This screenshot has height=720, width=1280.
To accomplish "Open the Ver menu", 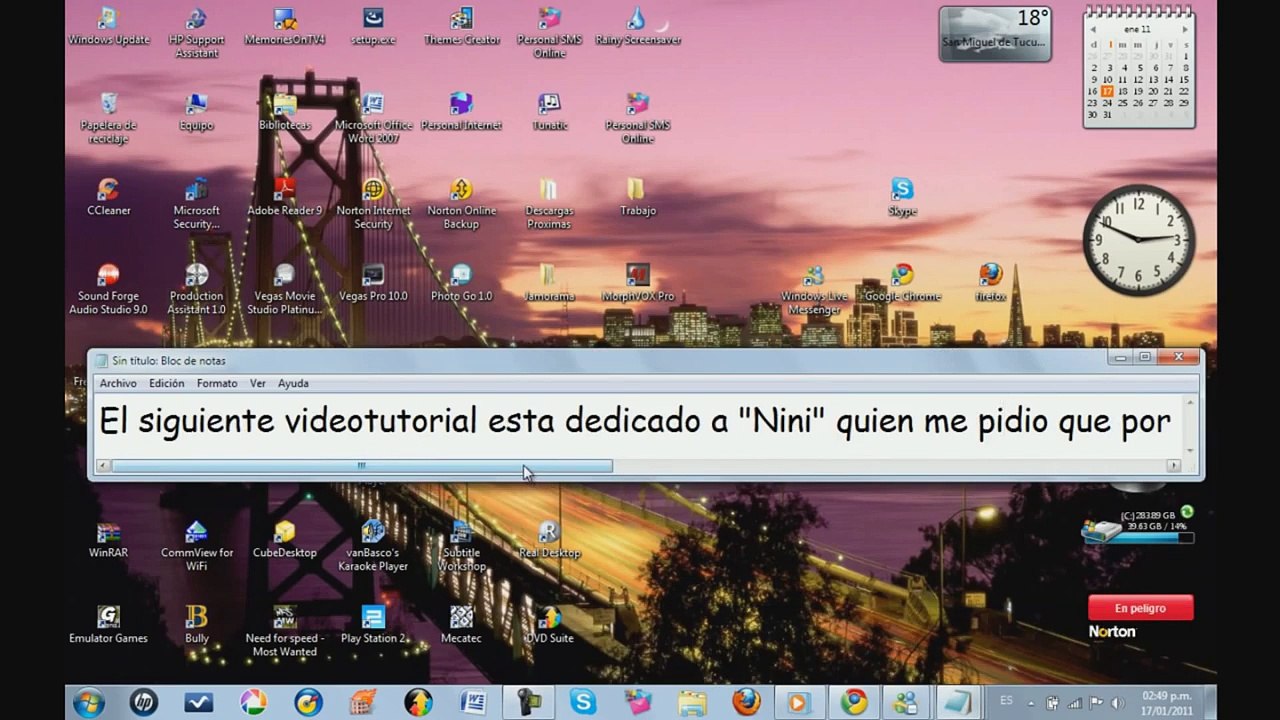I will (x=258, y=383).
